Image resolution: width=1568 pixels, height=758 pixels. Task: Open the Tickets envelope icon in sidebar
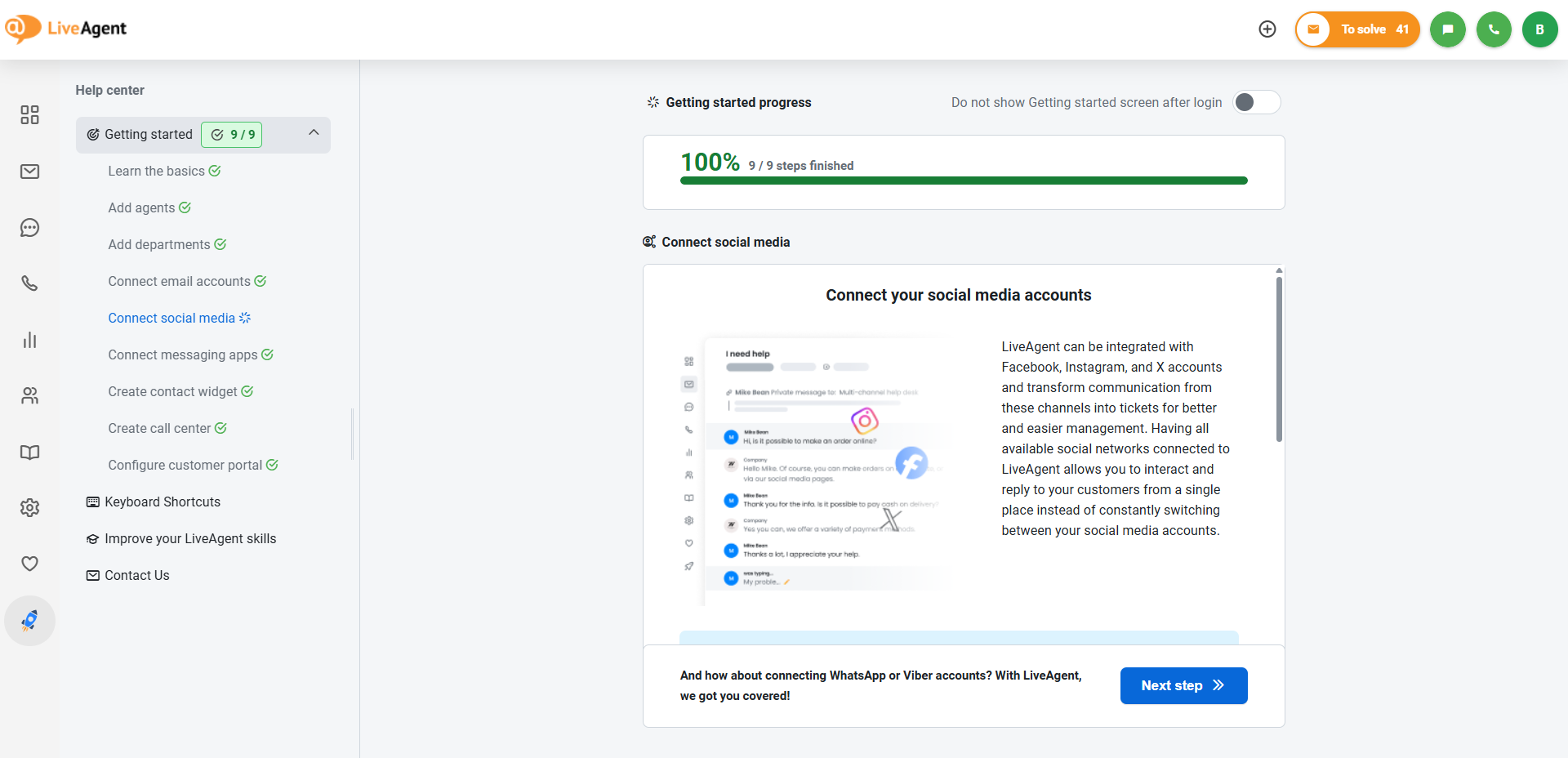(29, 172)
